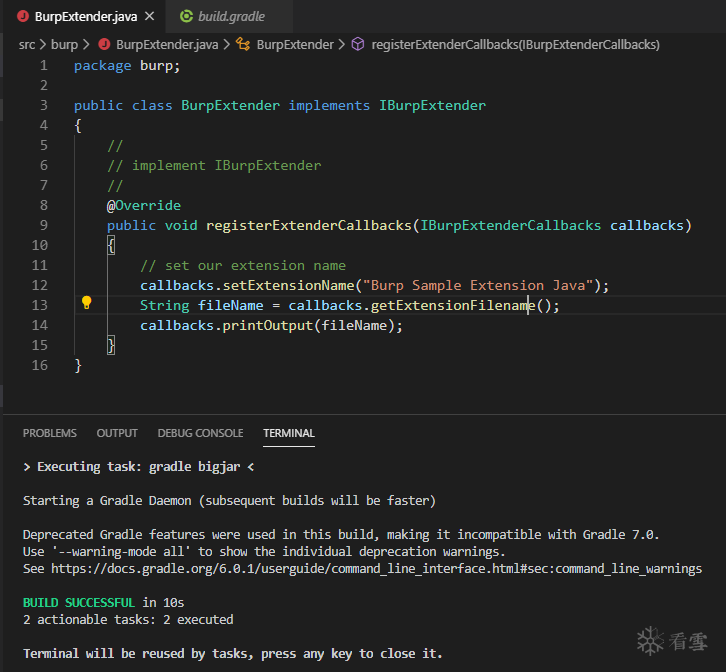Click 'IBurpExtender' in the class declaration
Screen dimensions: 726x672
click(x=432, y=106)
